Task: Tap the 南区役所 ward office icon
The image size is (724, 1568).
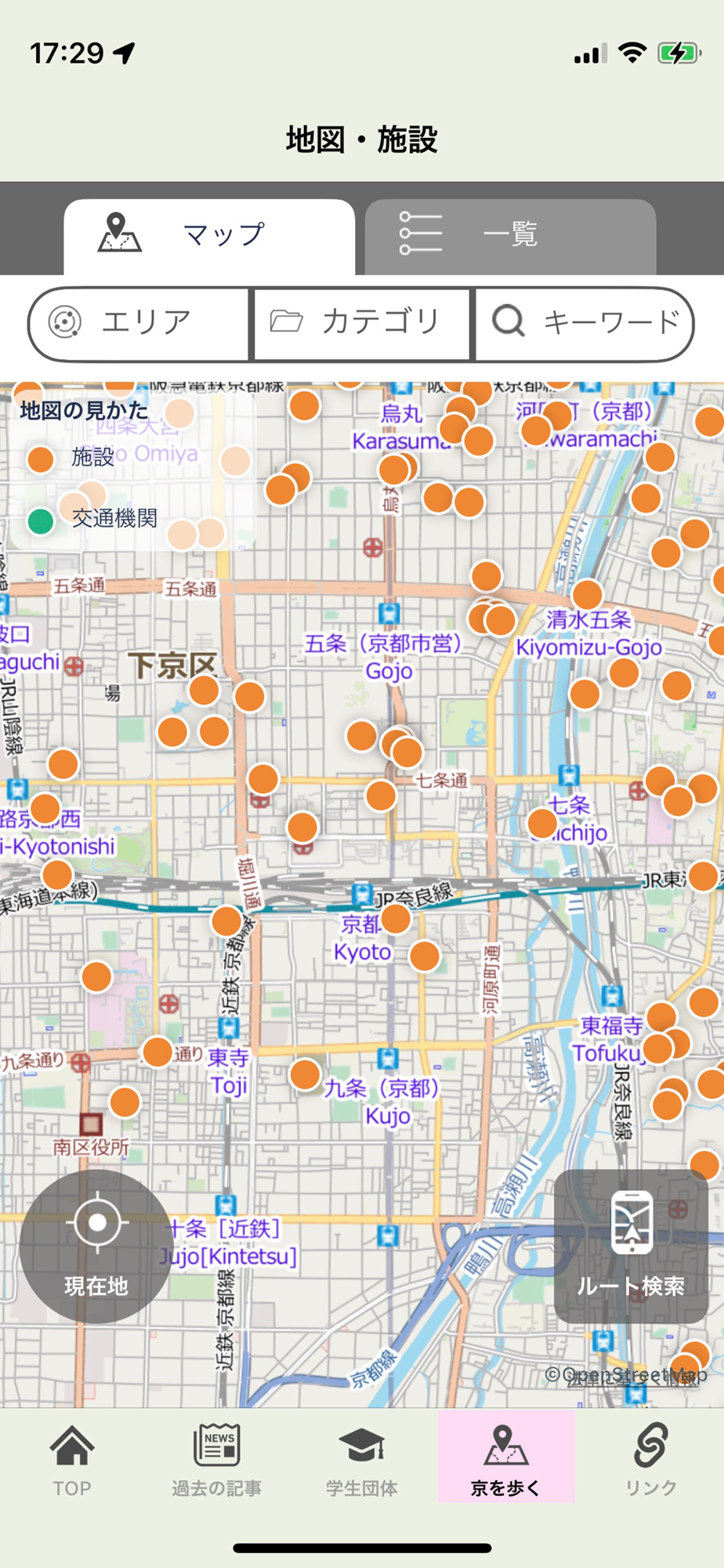Action: [91, 1124]
